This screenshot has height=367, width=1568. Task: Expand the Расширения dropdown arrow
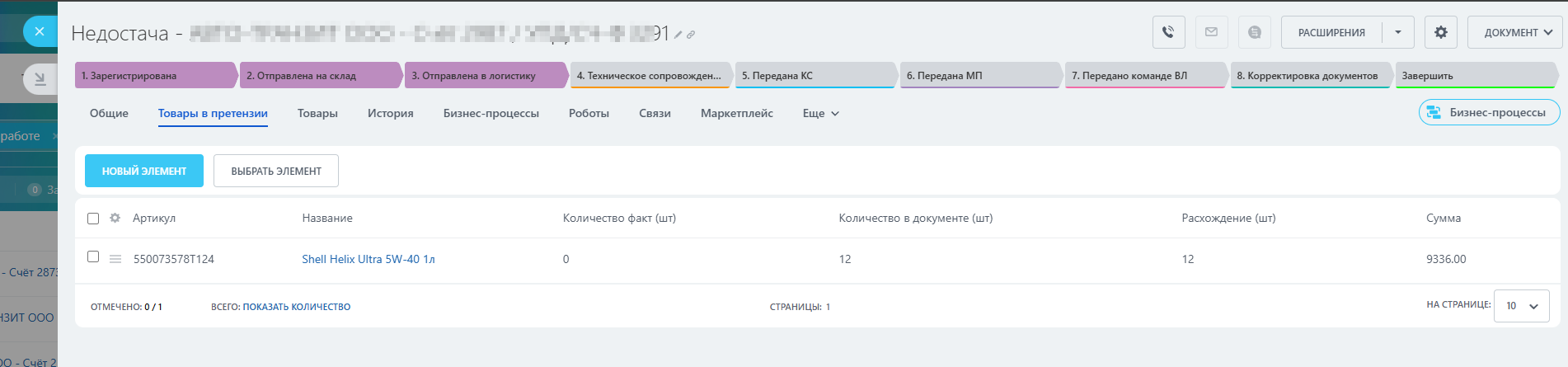[x=1397, y=32]
